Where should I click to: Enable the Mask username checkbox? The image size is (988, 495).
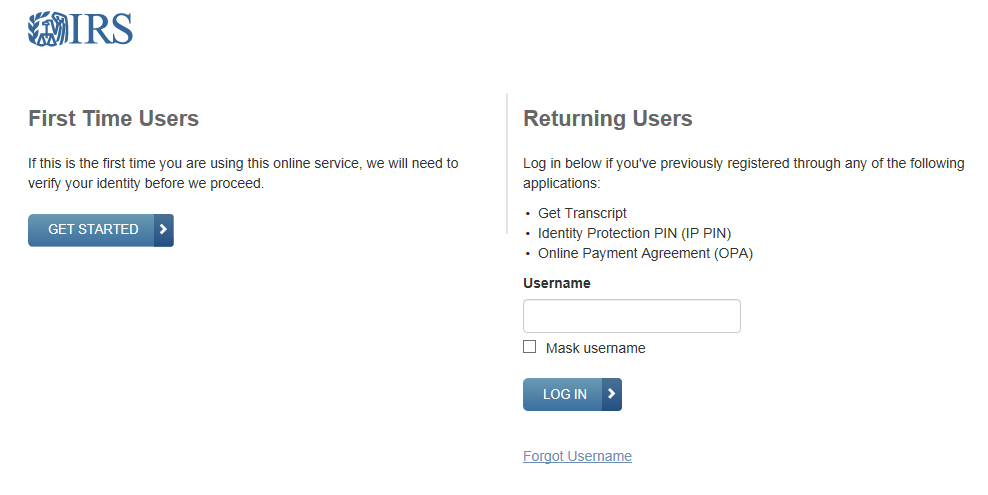click(x=530, y=347)
